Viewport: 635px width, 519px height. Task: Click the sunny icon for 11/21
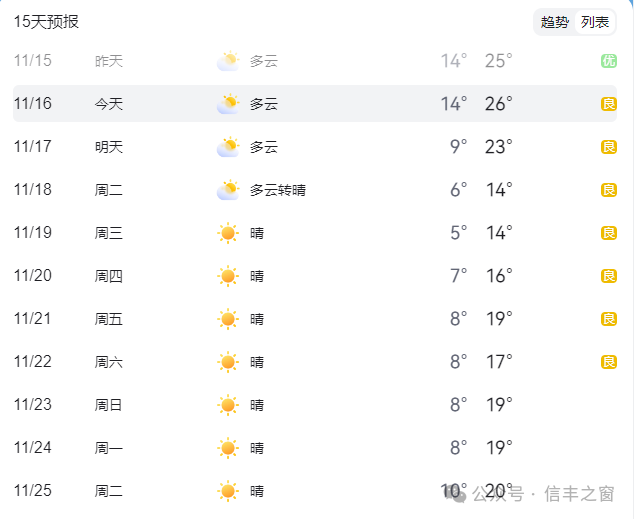tap(229, 319)
